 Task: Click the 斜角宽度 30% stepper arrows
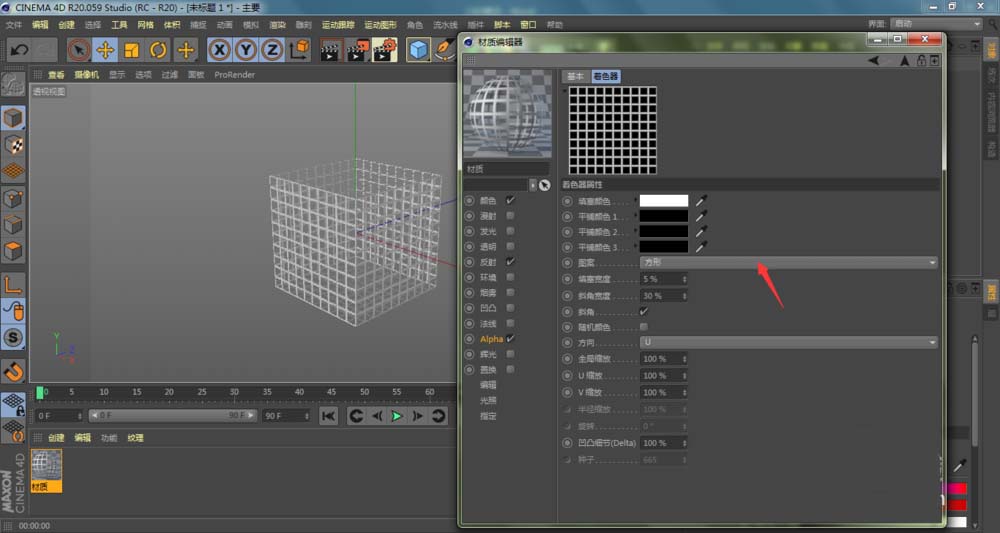[x=684, y=296]
